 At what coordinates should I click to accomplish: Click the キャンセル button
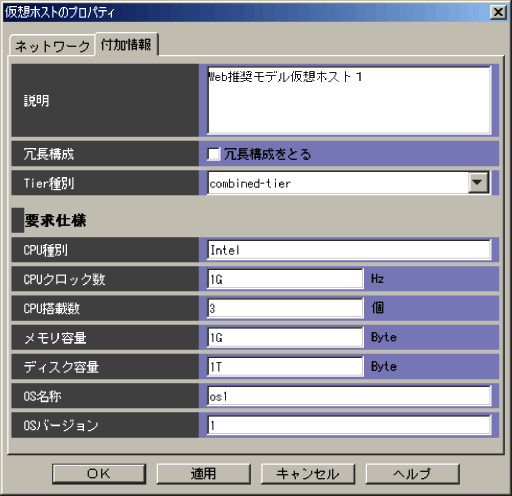308,474
